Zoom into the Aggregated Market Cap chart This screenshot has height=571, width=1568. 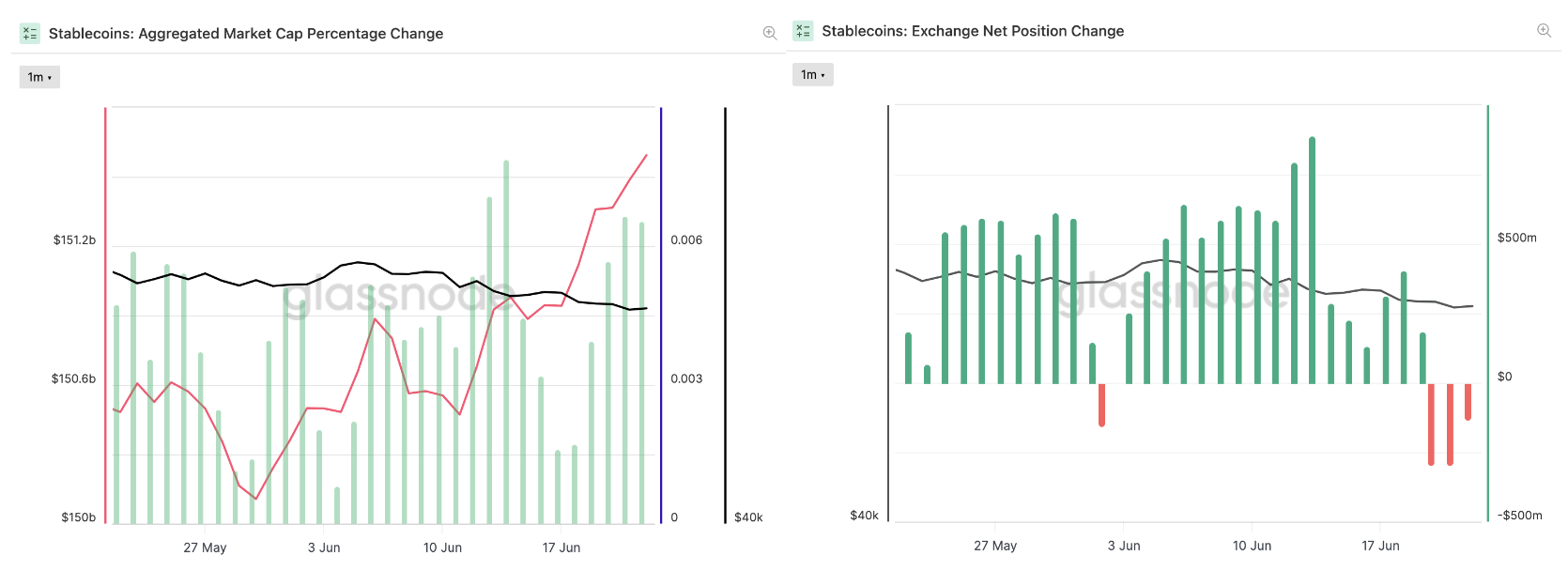click(x=770, y=33)
